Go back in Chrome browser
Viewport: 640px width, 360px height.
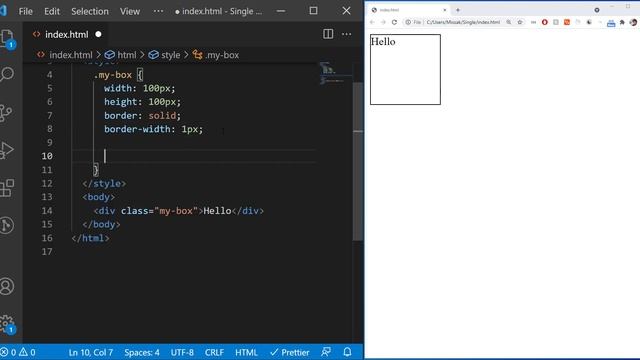[x=372, y=22]
